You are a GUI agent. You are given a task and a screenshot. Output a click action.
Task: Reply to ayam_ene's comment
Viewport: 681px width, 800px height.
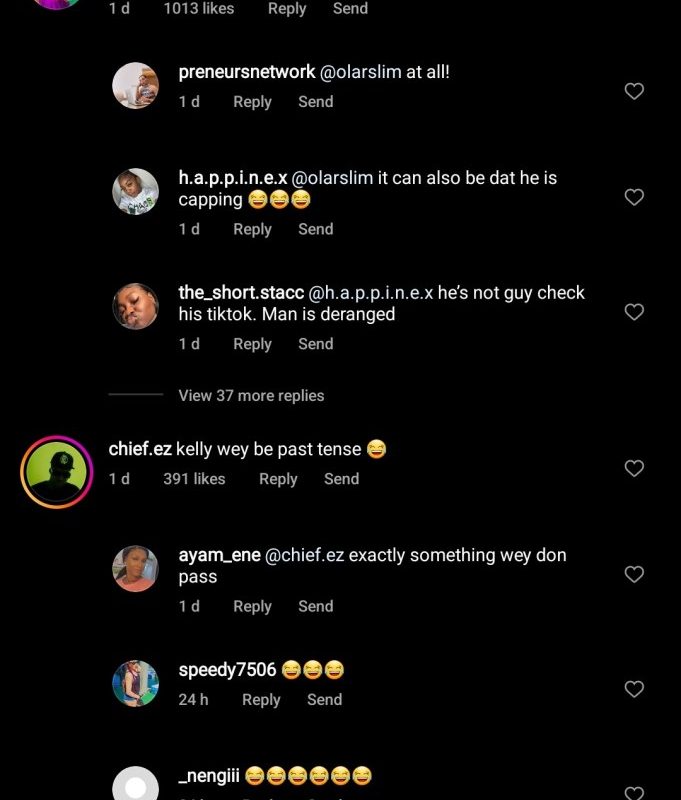[x=252, y=606]
